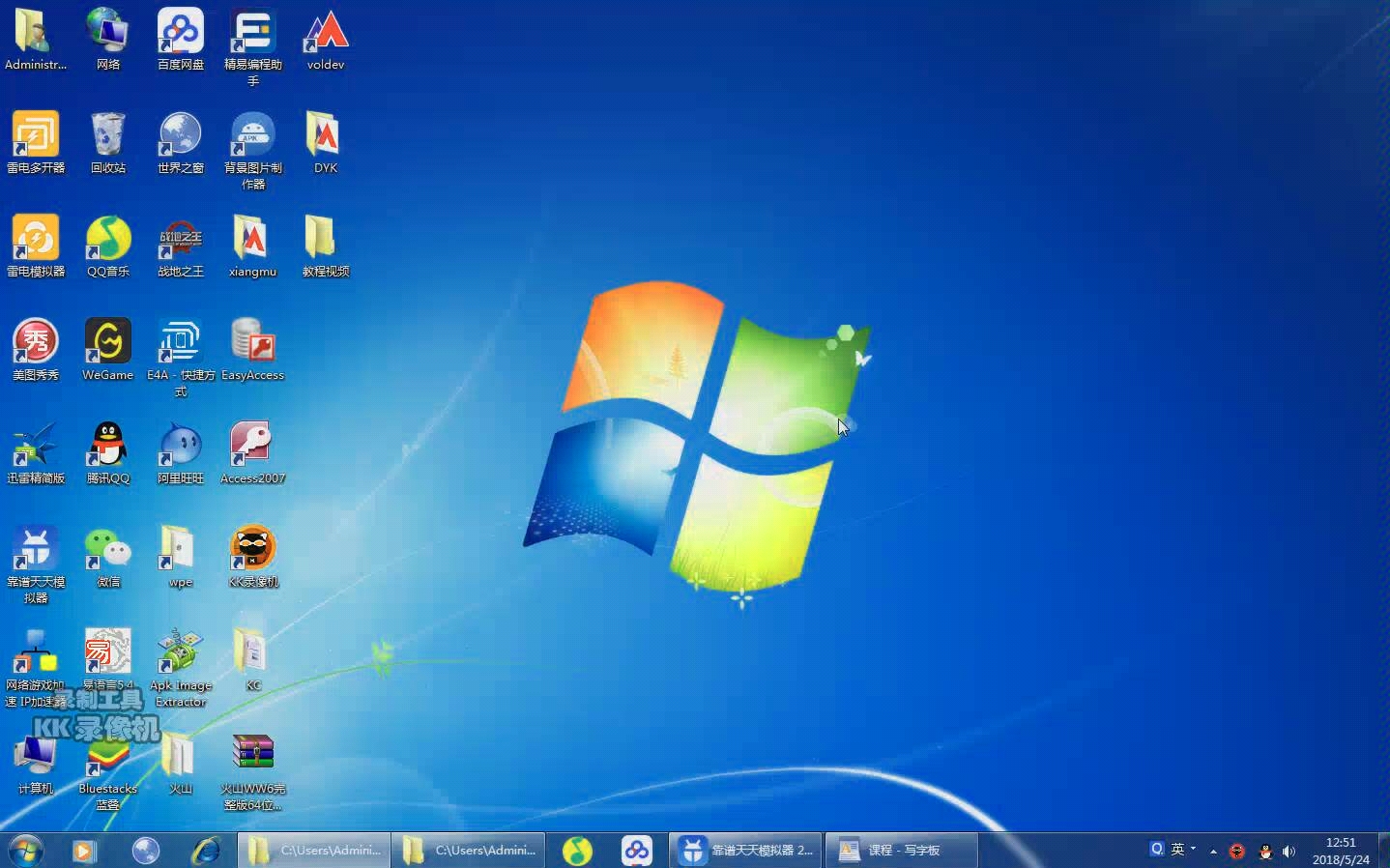Switch to the 课程 - 写字板 taskbar window
The image size is (1390, 868).
tap(902, 851)
